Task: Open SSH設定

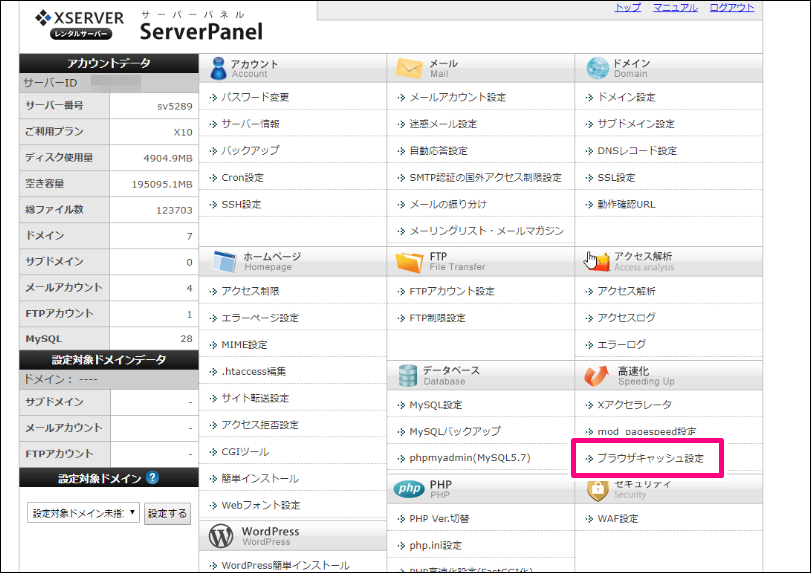Action: tap(241, 204)
